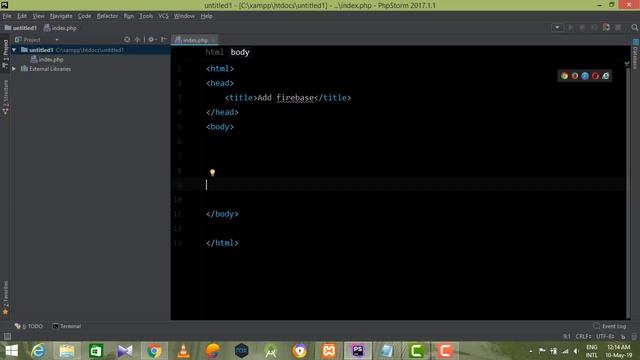
Task: Click index.php breadcrumb in navigation bar
Action: coord(60,28)
